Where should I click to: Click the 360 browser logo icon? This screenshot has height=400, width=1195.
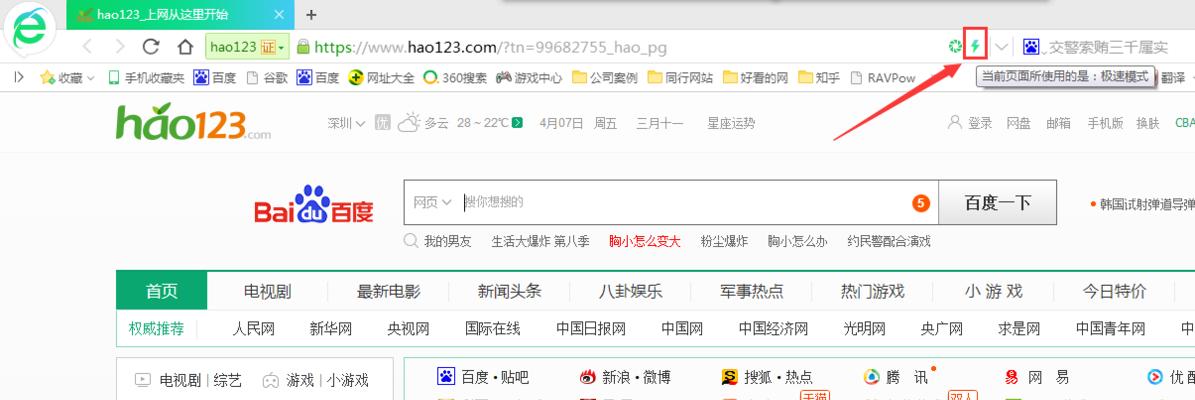pos(30,29)
